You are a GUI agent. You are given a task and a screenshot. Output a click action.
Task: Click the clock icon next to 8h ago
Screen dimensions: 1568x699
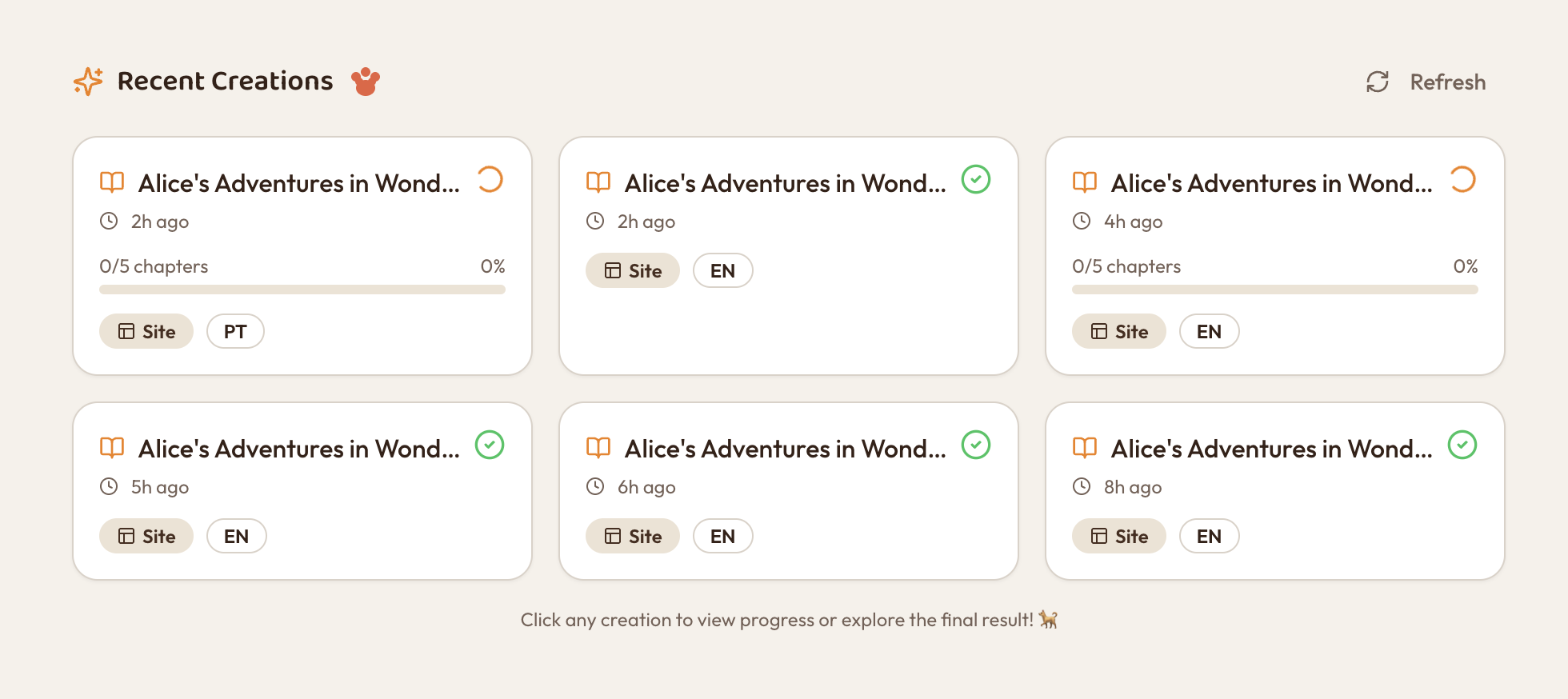(1082, 486)
